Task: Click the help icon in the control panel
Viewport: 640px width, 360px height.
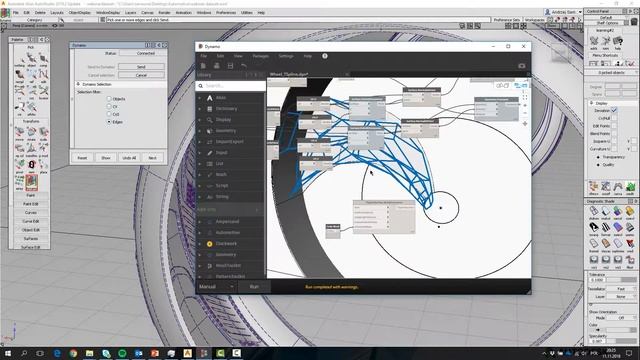Action: [618, 41]
